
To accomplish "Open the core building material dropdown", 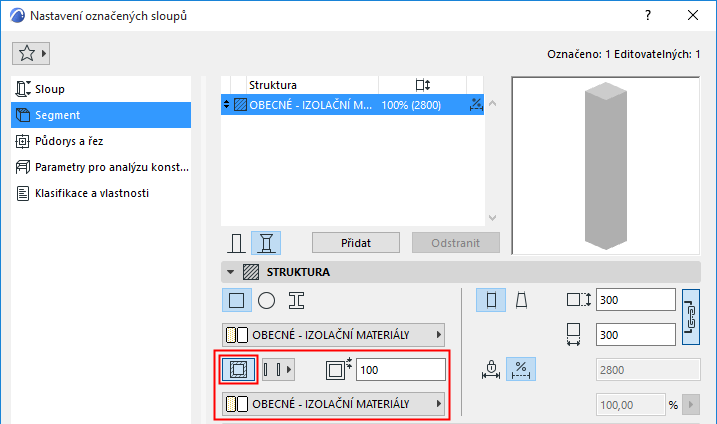I will 332,335.
